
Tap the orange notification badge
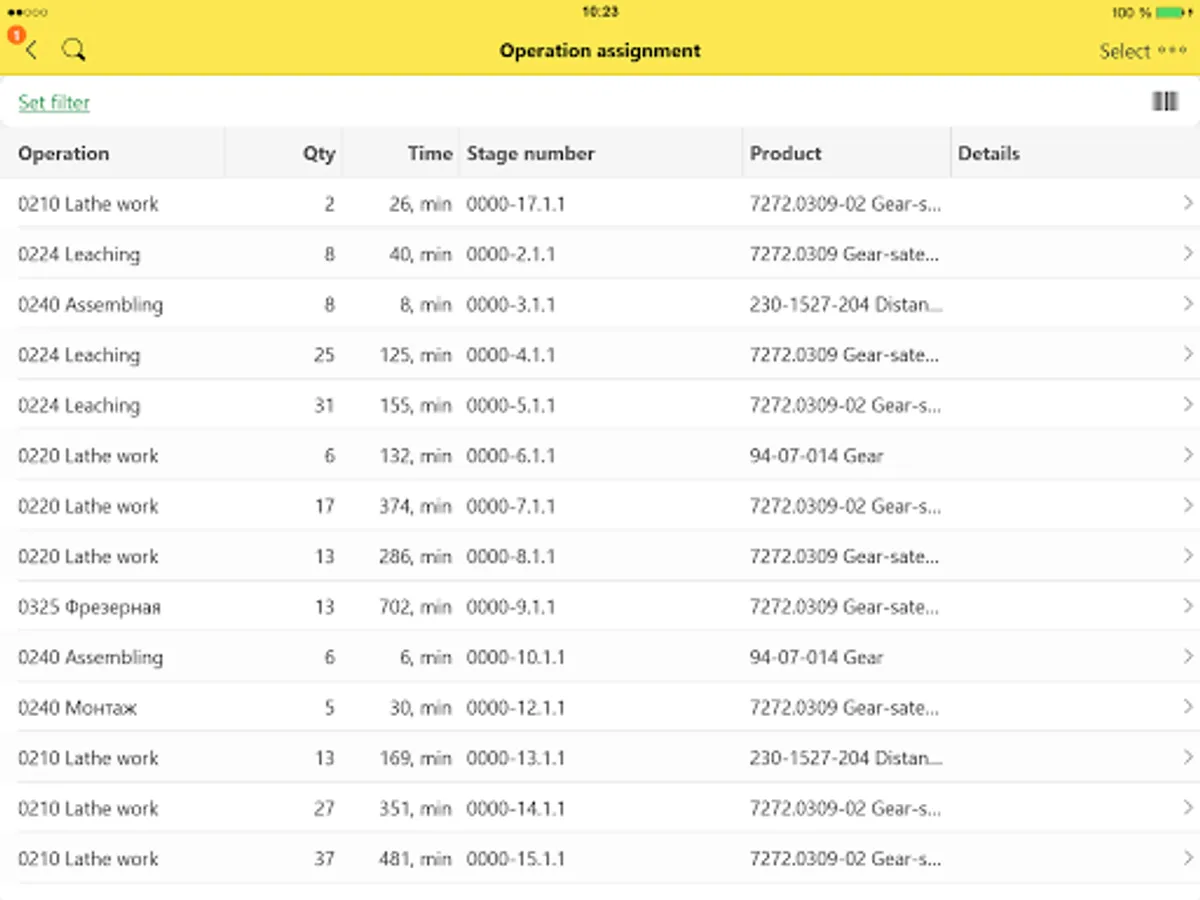(15, 35)
